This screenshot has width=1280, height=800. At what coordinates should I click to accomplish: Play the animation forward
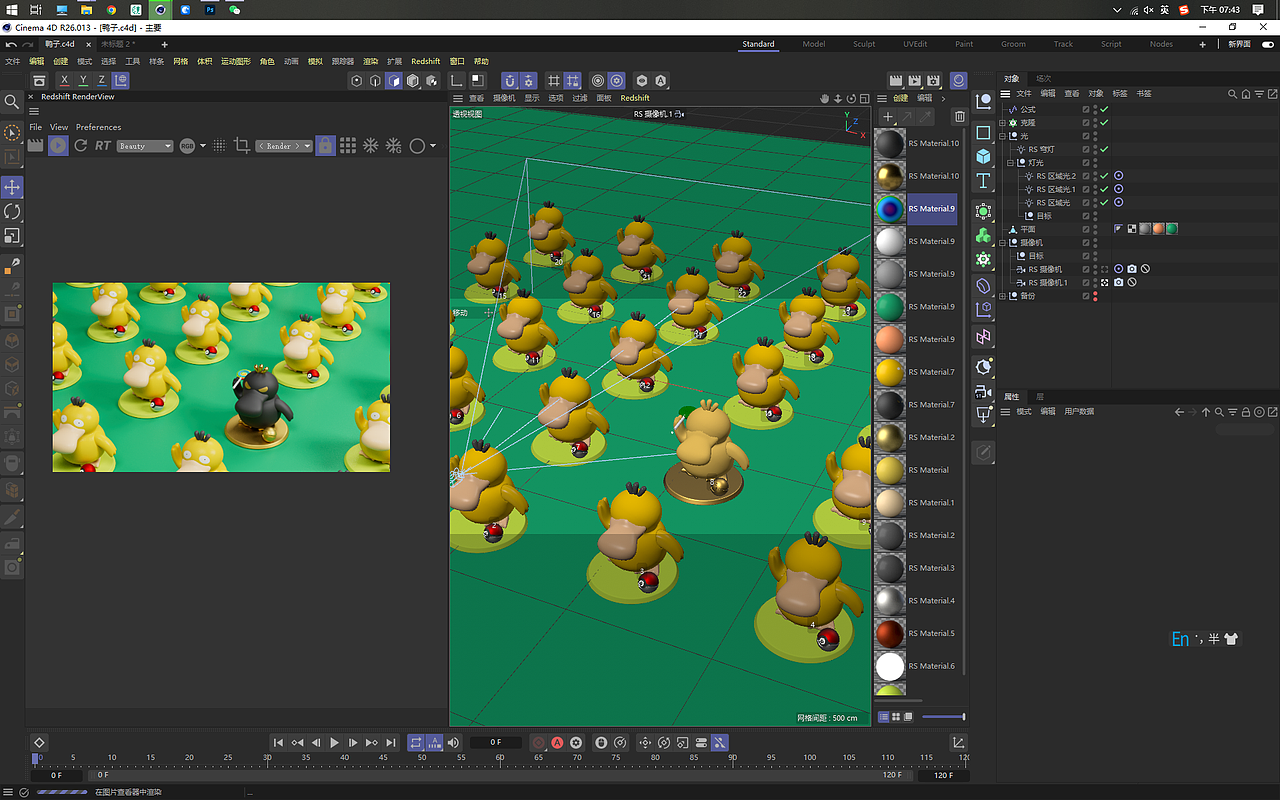334,743
